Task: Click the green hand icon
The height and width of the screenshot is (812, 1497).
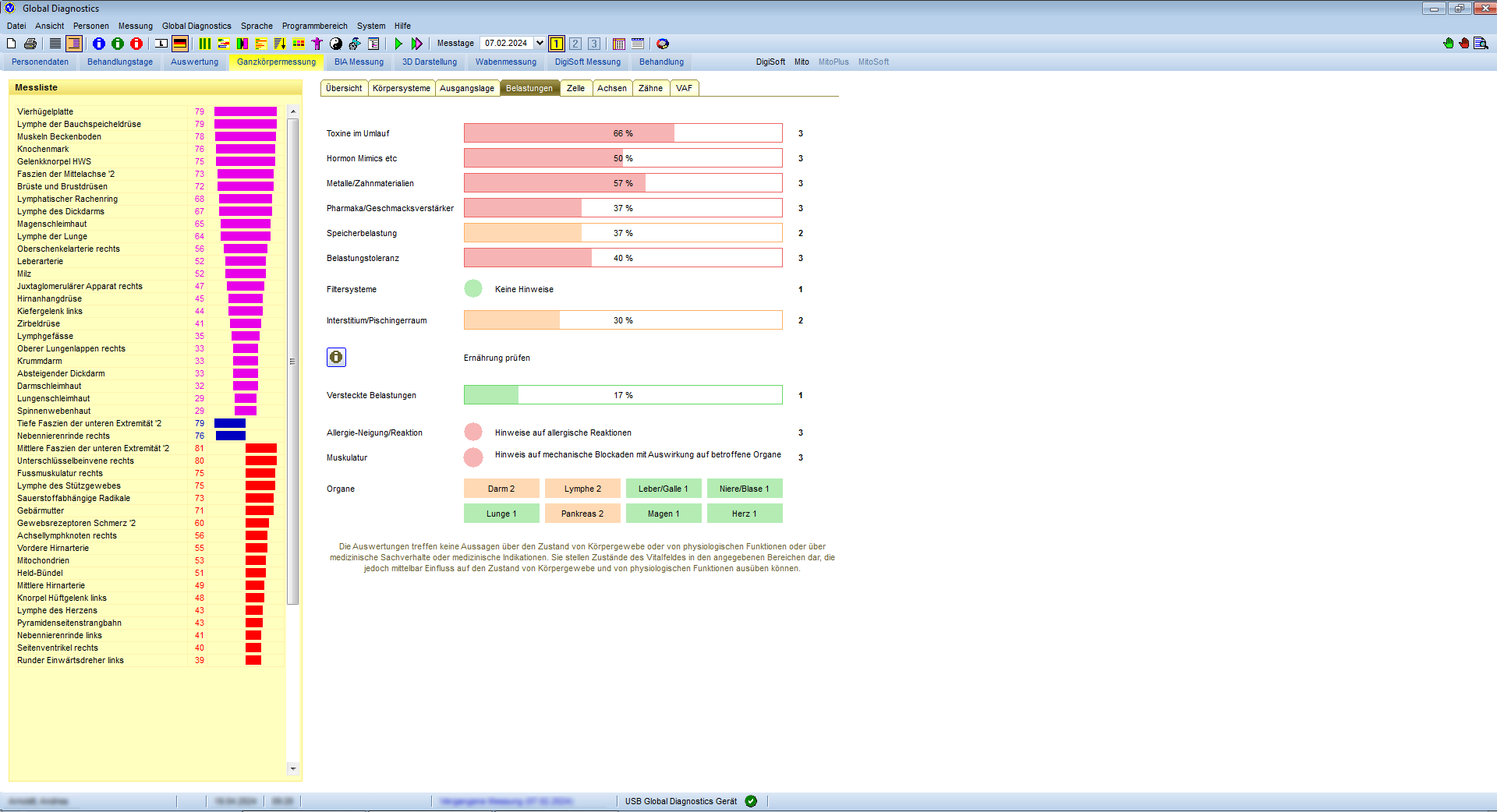Action: click(1449, 44)
